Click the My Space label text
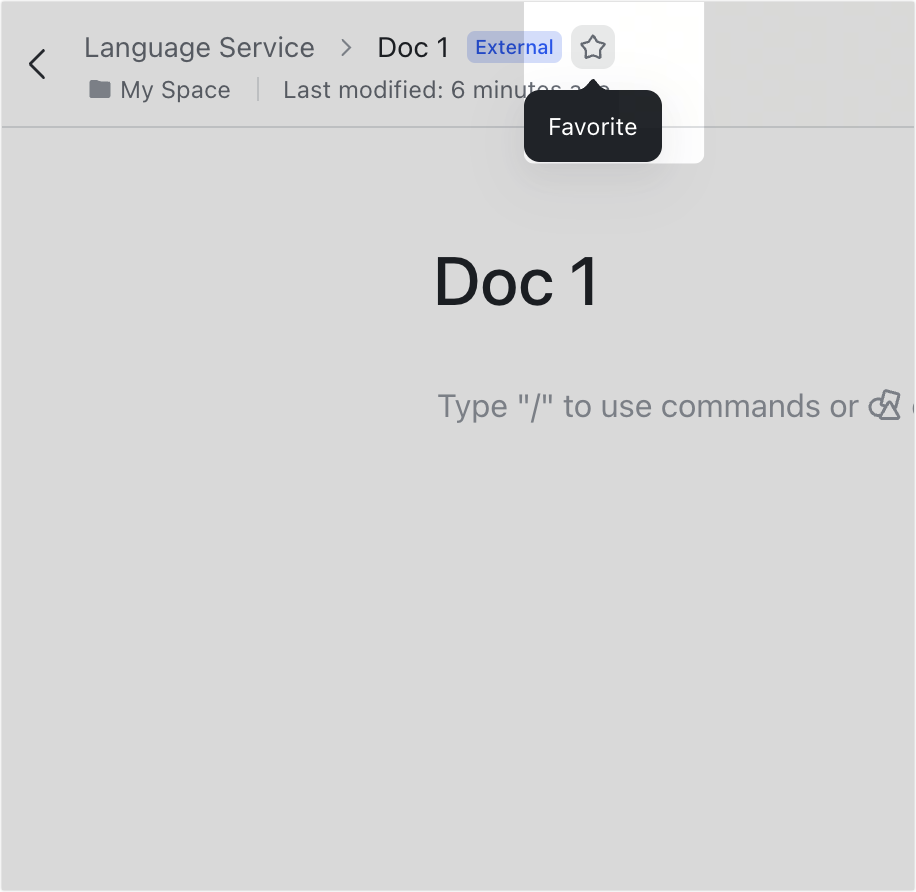Viewport: 916px width, 892px height. click(x=175, y=89)
